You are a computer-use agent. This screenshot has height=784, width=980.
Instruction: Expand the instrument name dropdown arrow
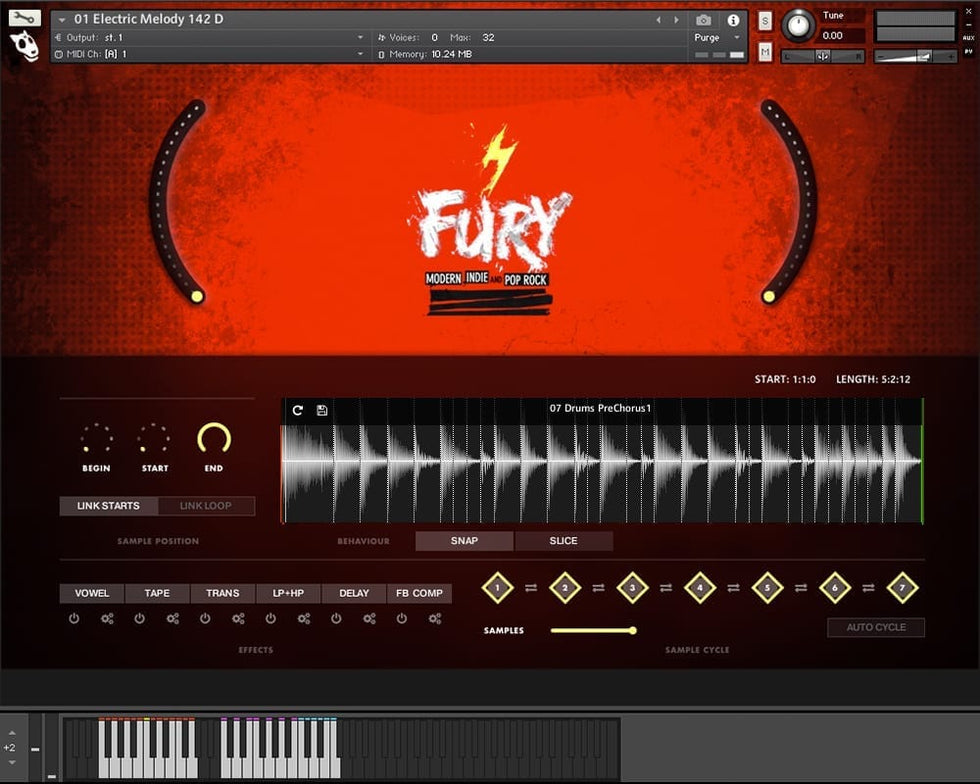(x=63, y=20)
